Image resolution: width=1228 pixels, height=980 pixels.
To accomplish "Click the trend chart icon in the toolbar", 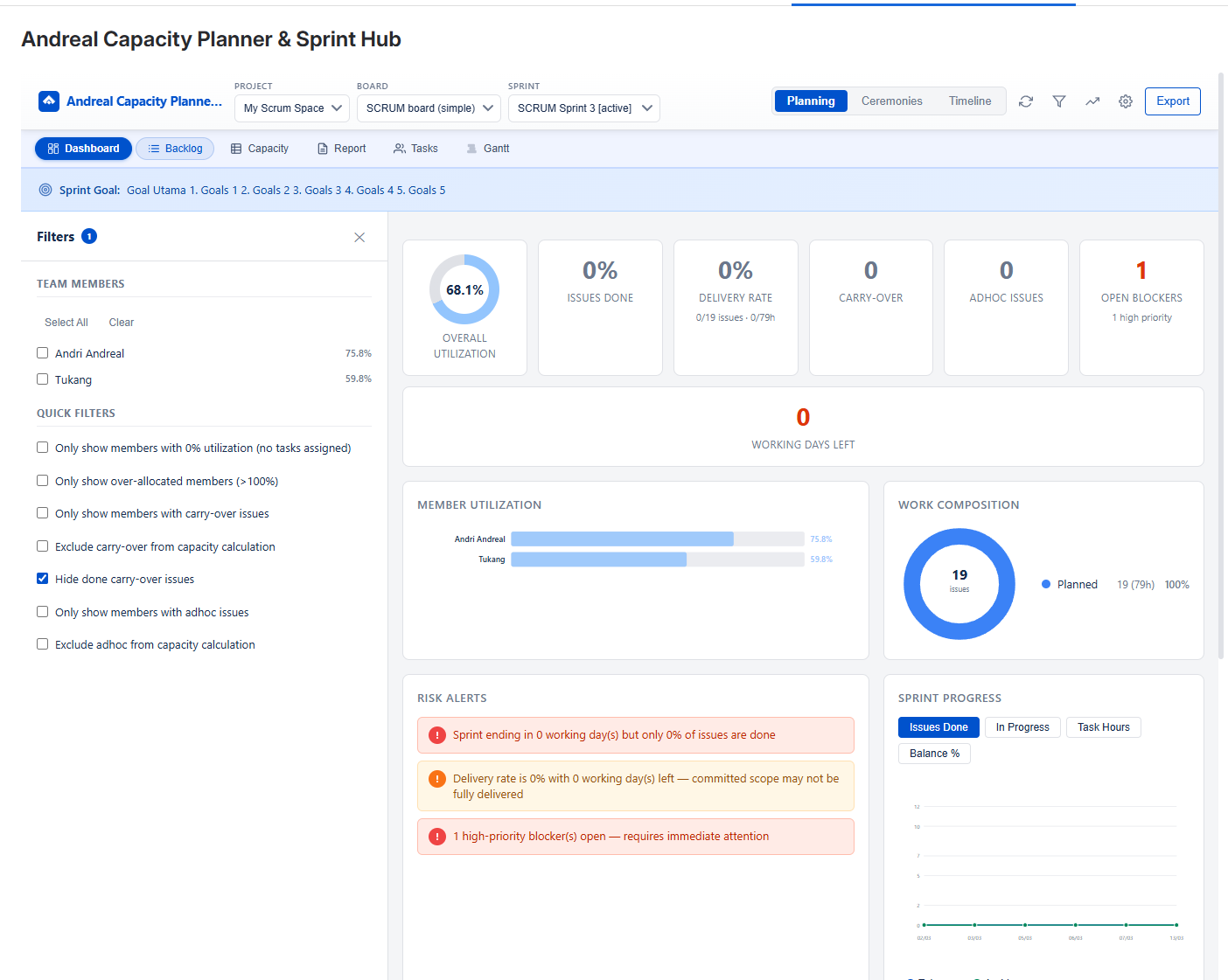I will [x=1092, y=101].
